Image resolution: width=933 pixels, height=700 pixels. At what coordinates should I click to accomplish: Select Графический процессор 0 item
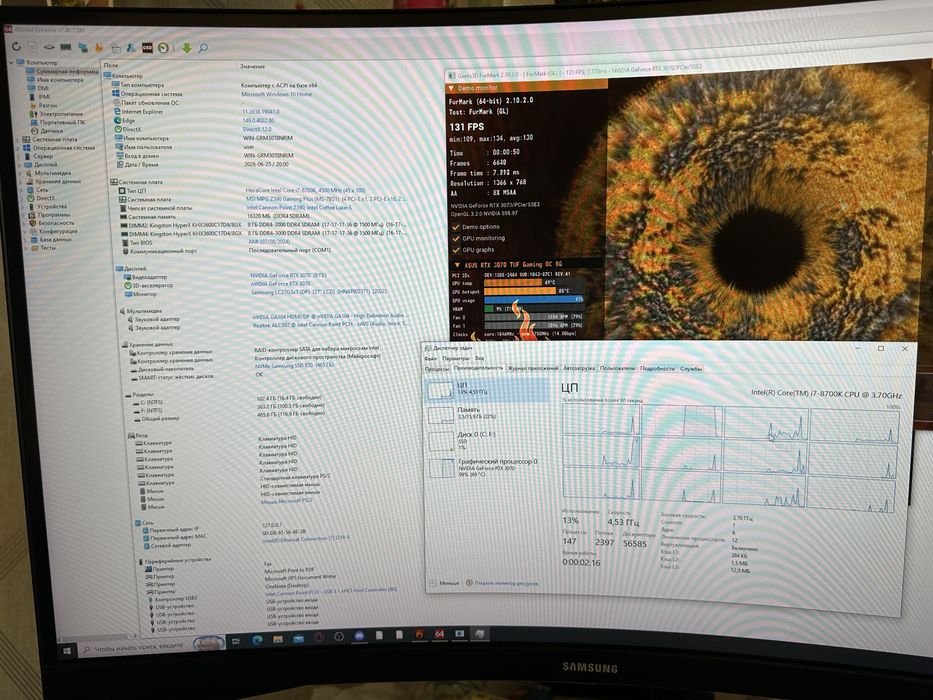[x=488, y=467]
